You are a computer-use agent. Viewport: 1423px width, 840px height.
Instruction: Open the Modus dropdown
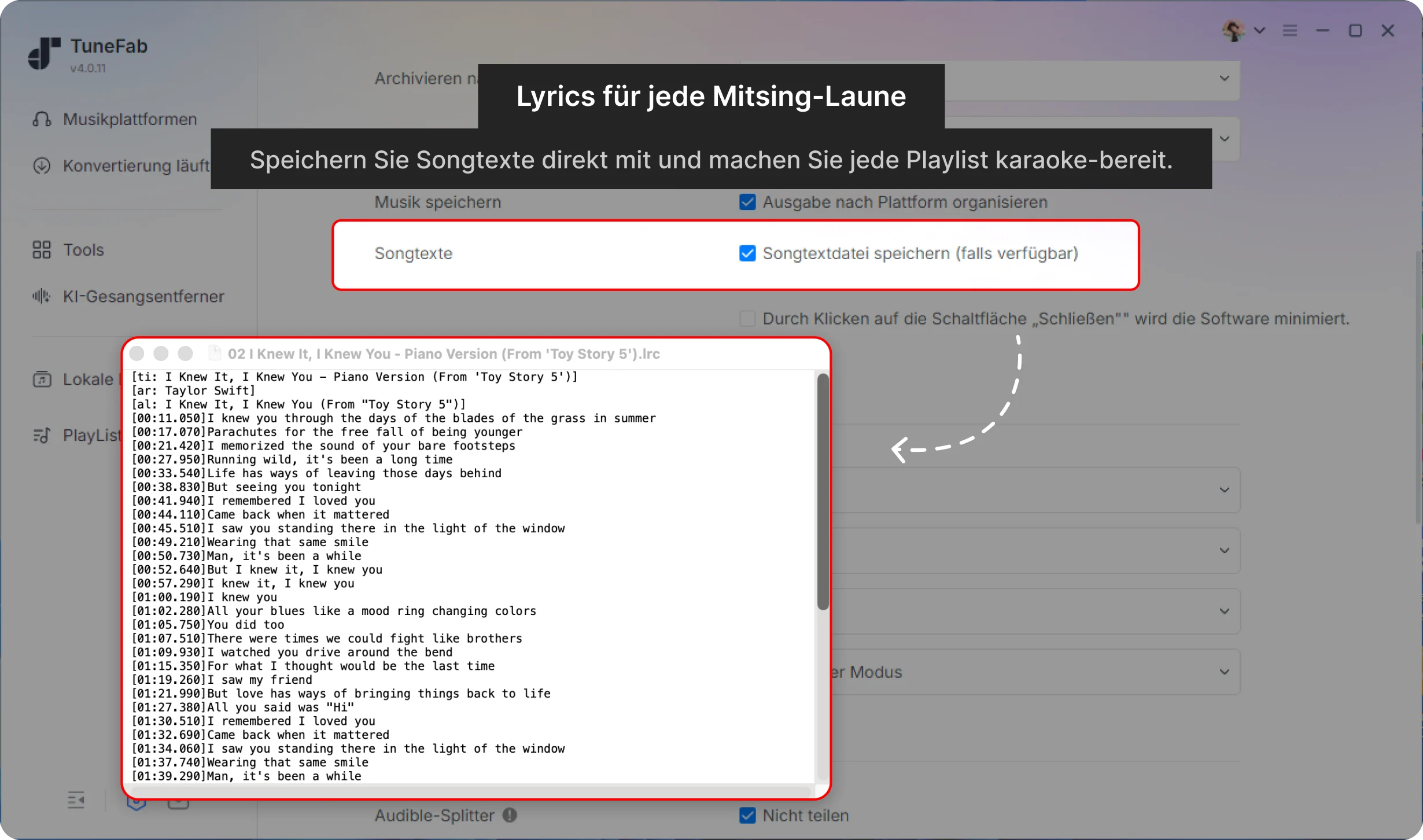click(1035, 672)
